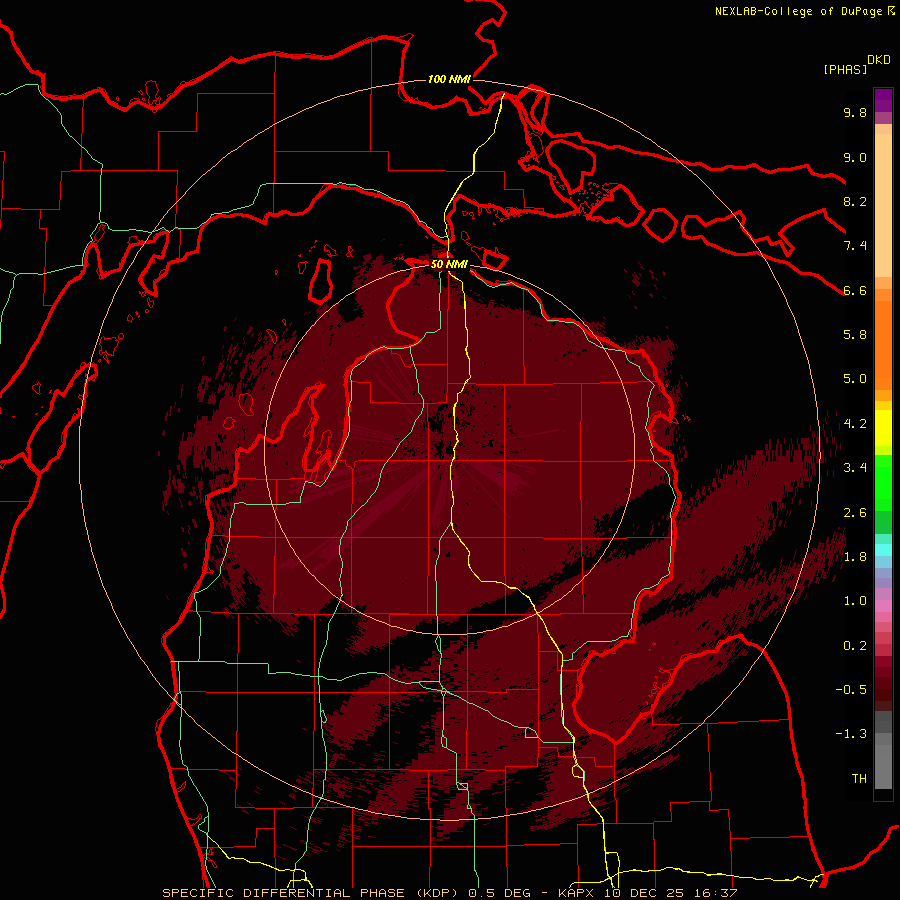Click the 8.2 value on the color scale

[x=855, y=201]
